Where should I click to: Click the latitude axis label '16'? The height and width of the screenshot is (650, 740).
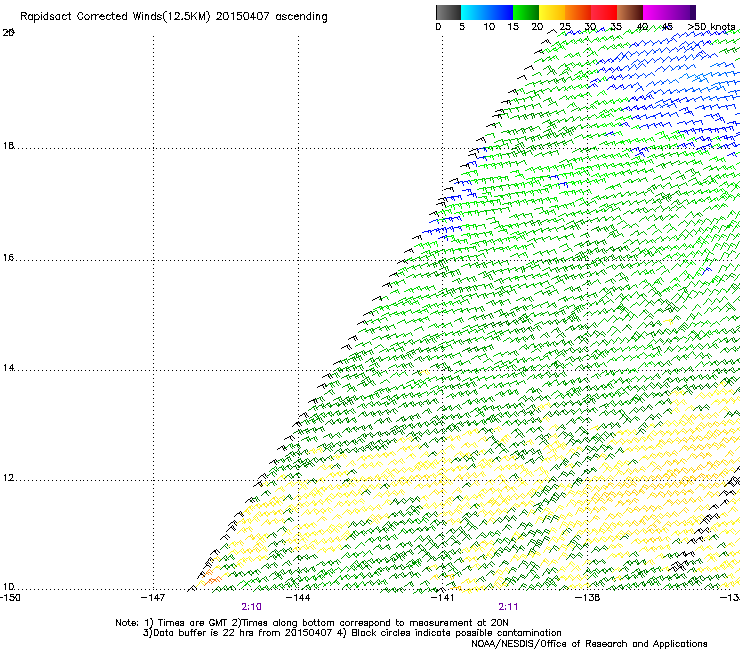(x=8, y=258)
